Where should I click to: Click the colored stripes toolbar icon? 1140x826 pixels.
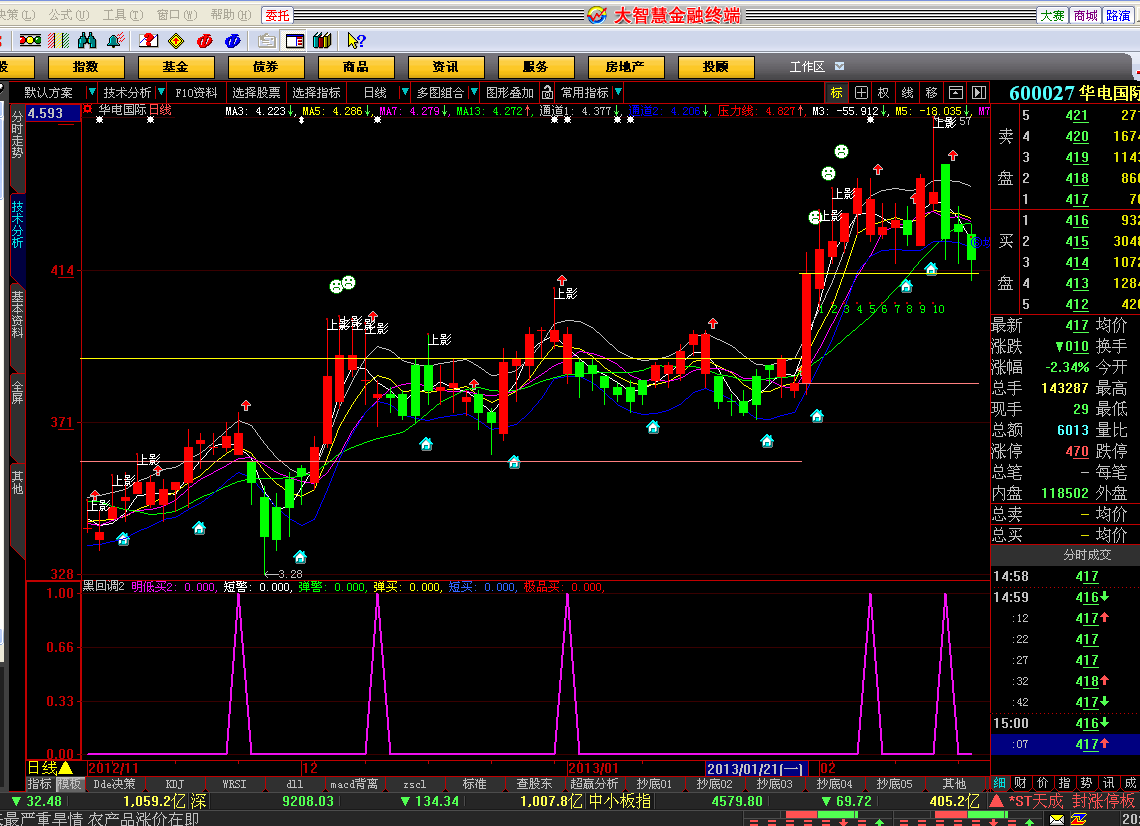(59, 41)
